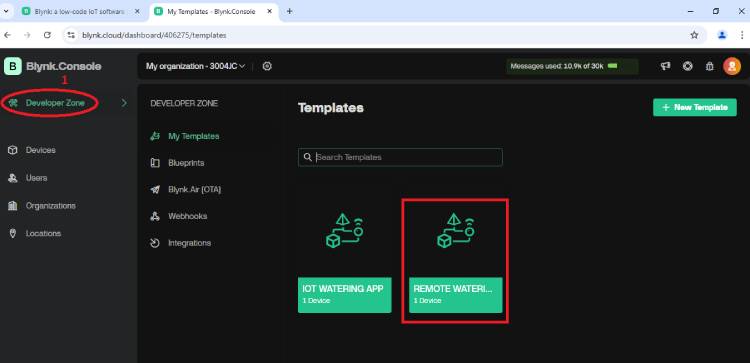Click the My Templates icon
Viewport: 750px width, 363px height.
click(155, 136)
